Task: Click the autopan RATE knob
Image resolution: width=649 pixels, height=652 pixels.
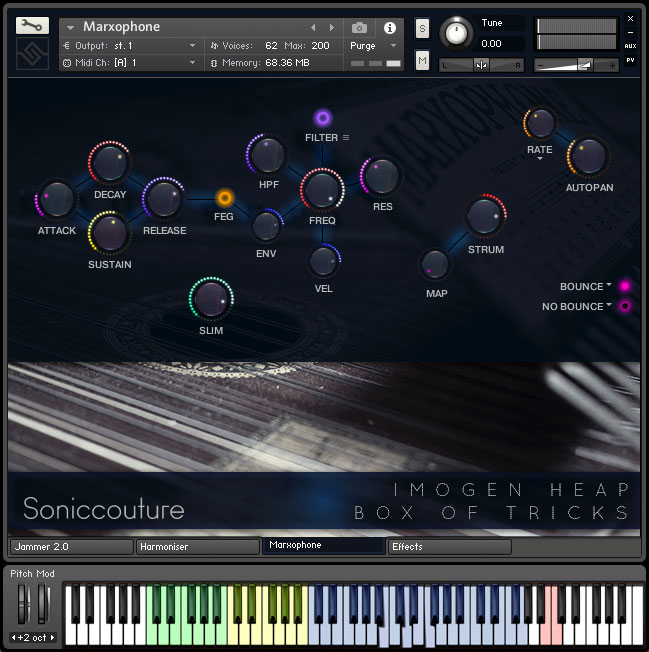Action: (x=540, y=123)
